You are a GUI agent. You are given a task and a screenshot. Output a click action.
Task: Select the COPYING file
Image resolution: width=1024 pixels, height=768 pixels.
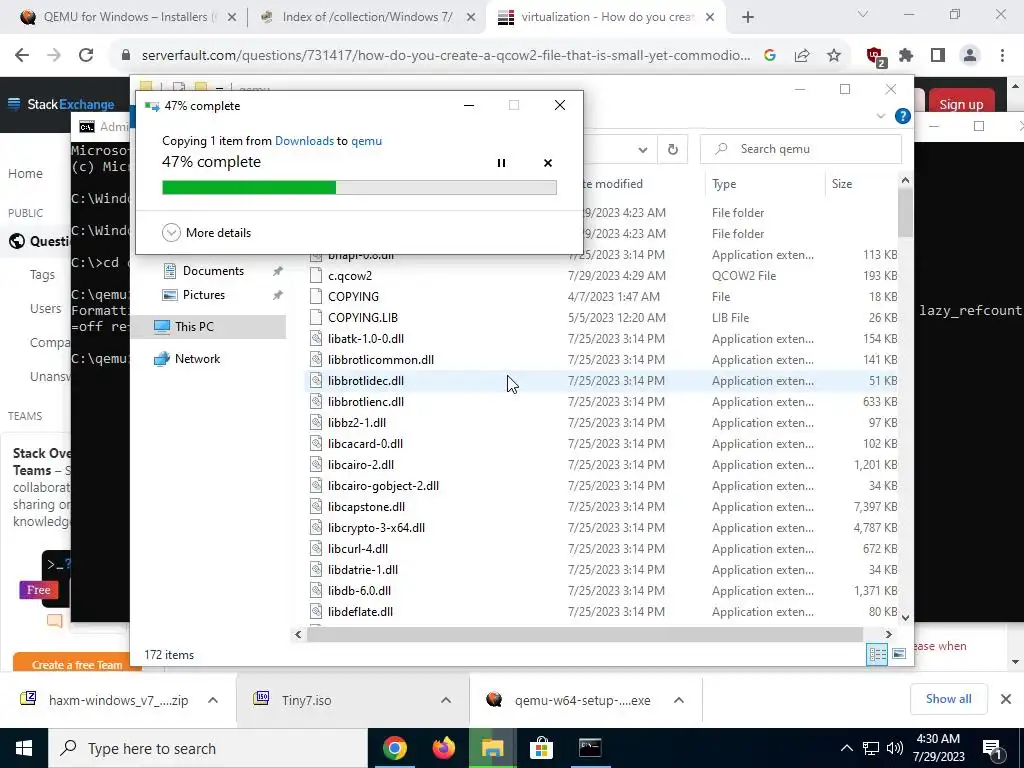click(x=353, y=296)
